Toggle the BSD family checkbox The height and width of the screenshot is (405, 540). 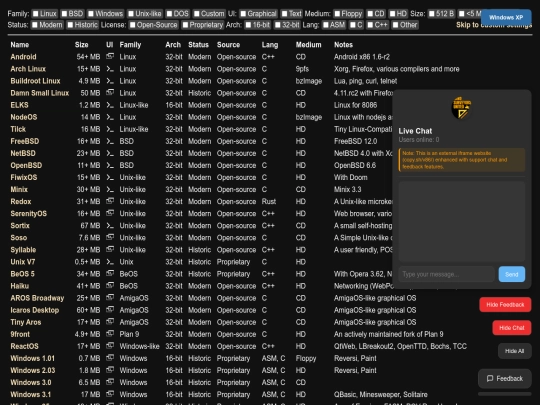[64, 14]
